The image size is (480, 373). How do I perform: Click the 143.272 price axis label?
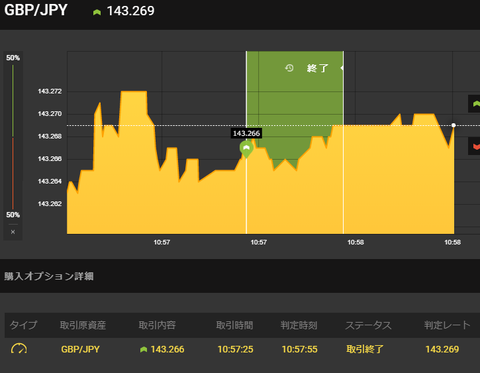(50, 91)
